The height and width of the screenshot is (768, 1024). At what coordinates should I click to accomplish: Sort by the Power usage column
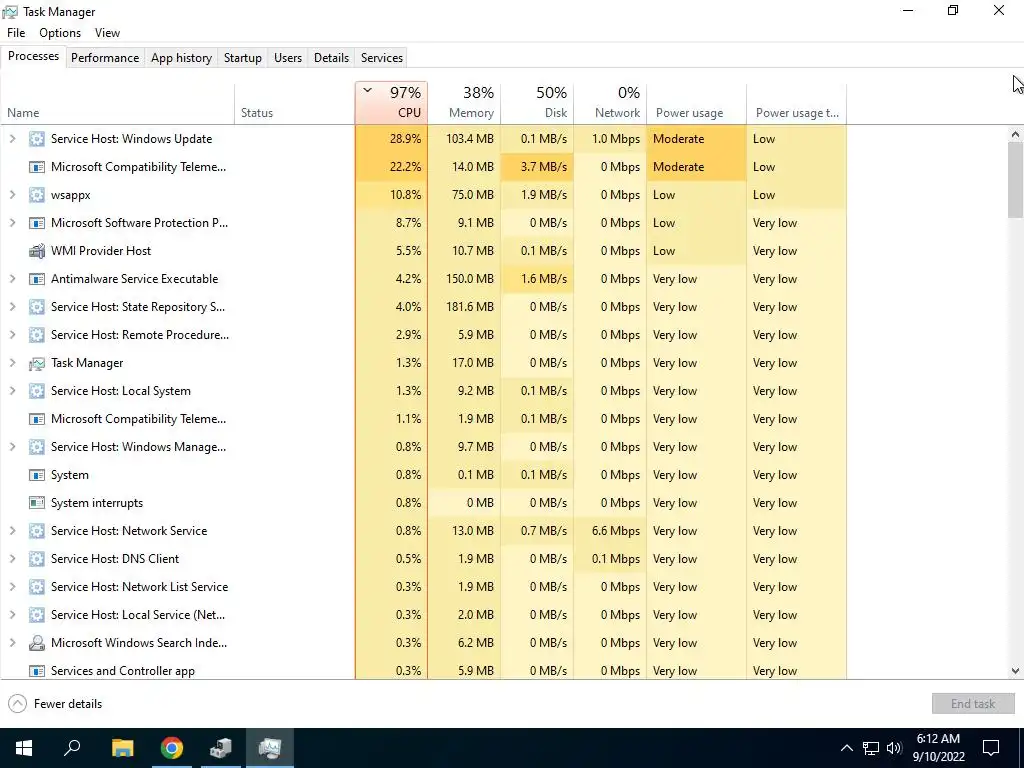697,103
